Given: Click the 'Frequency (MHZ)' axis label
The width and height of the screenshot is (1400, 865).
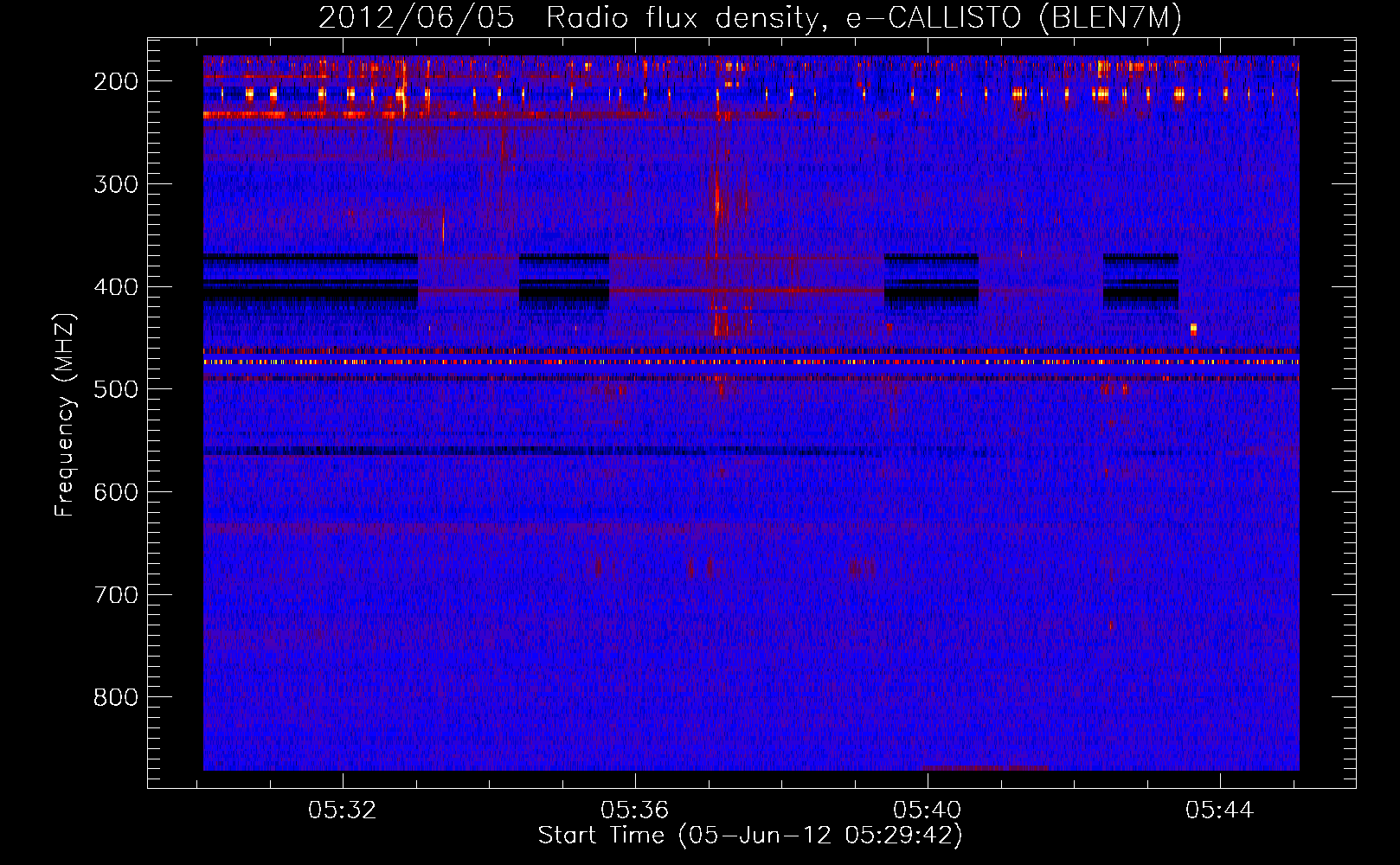Looking at the screenshot, I should click(65, 414).
